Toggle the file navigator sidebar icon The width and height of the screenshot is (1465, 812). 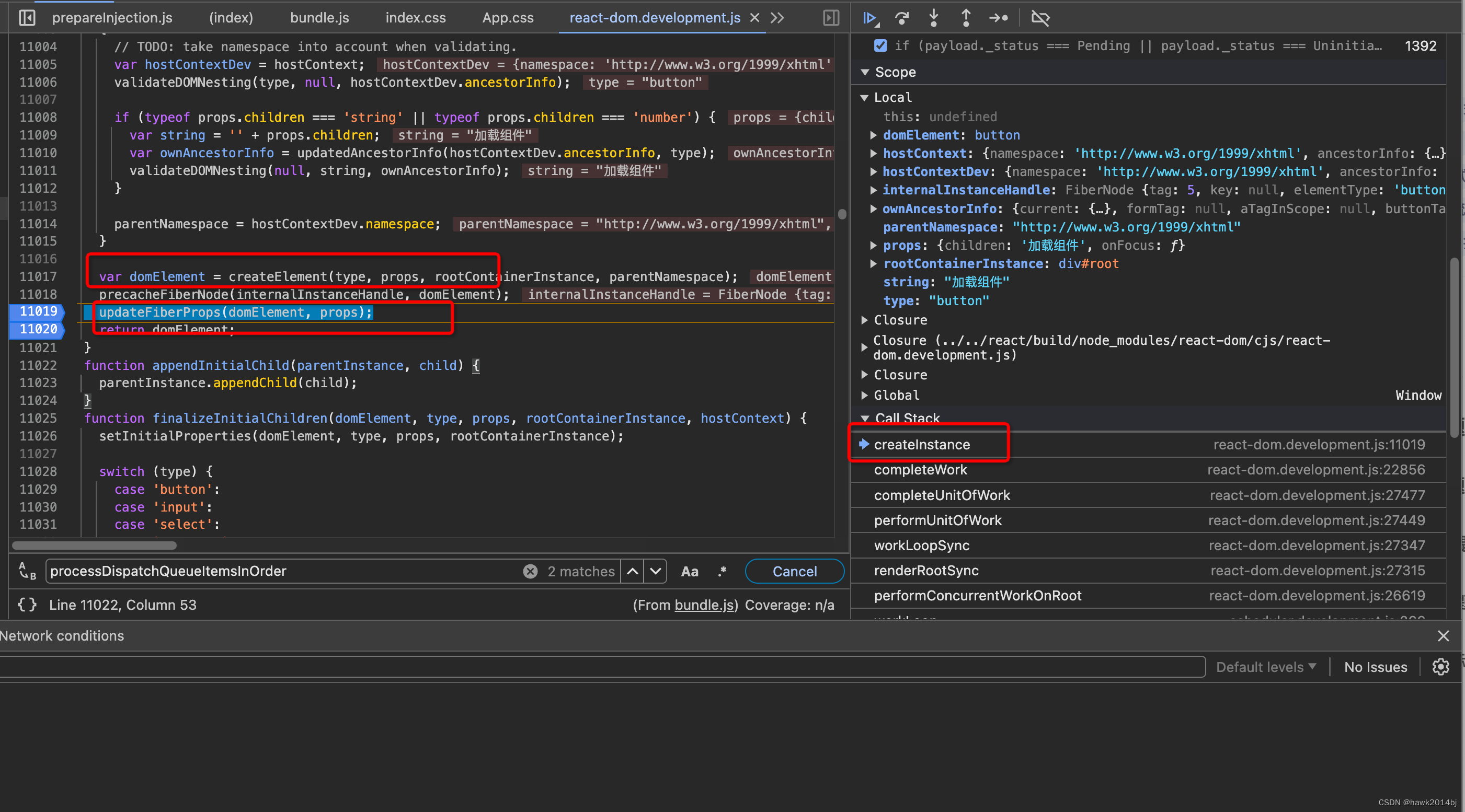coord(27,18)
